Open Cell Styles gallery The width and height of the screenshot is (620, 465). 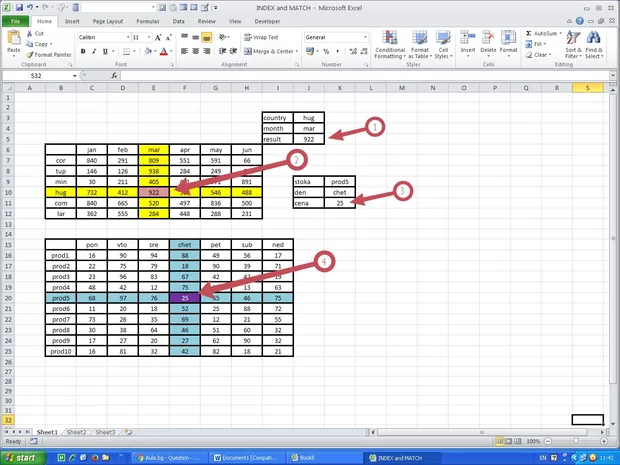(x=443, y=44)
